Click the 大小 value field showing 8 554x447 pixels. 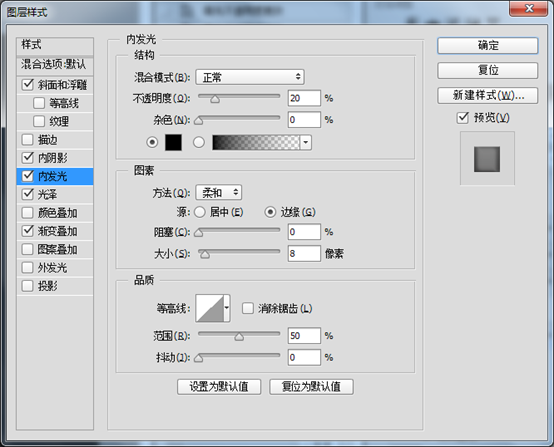[304, 253]
